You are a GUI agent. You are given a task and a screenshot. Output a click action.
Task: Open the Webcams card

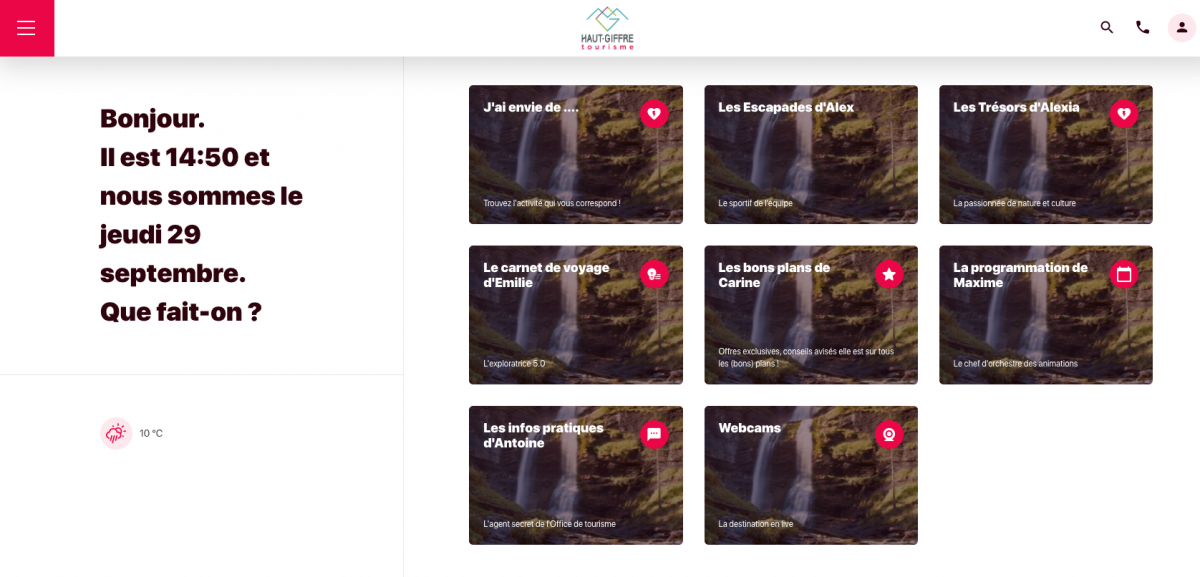[811, 475]
